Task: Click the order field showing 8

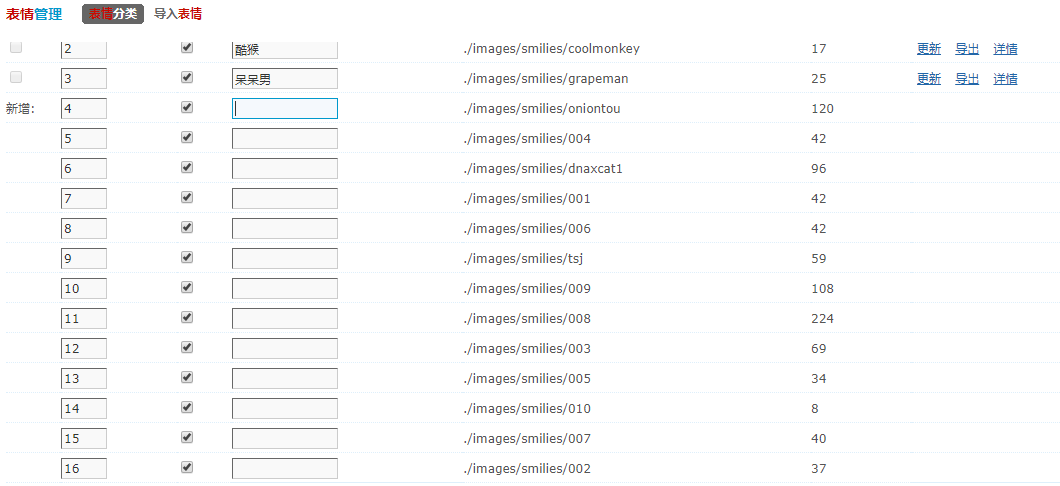Action: 84,228
